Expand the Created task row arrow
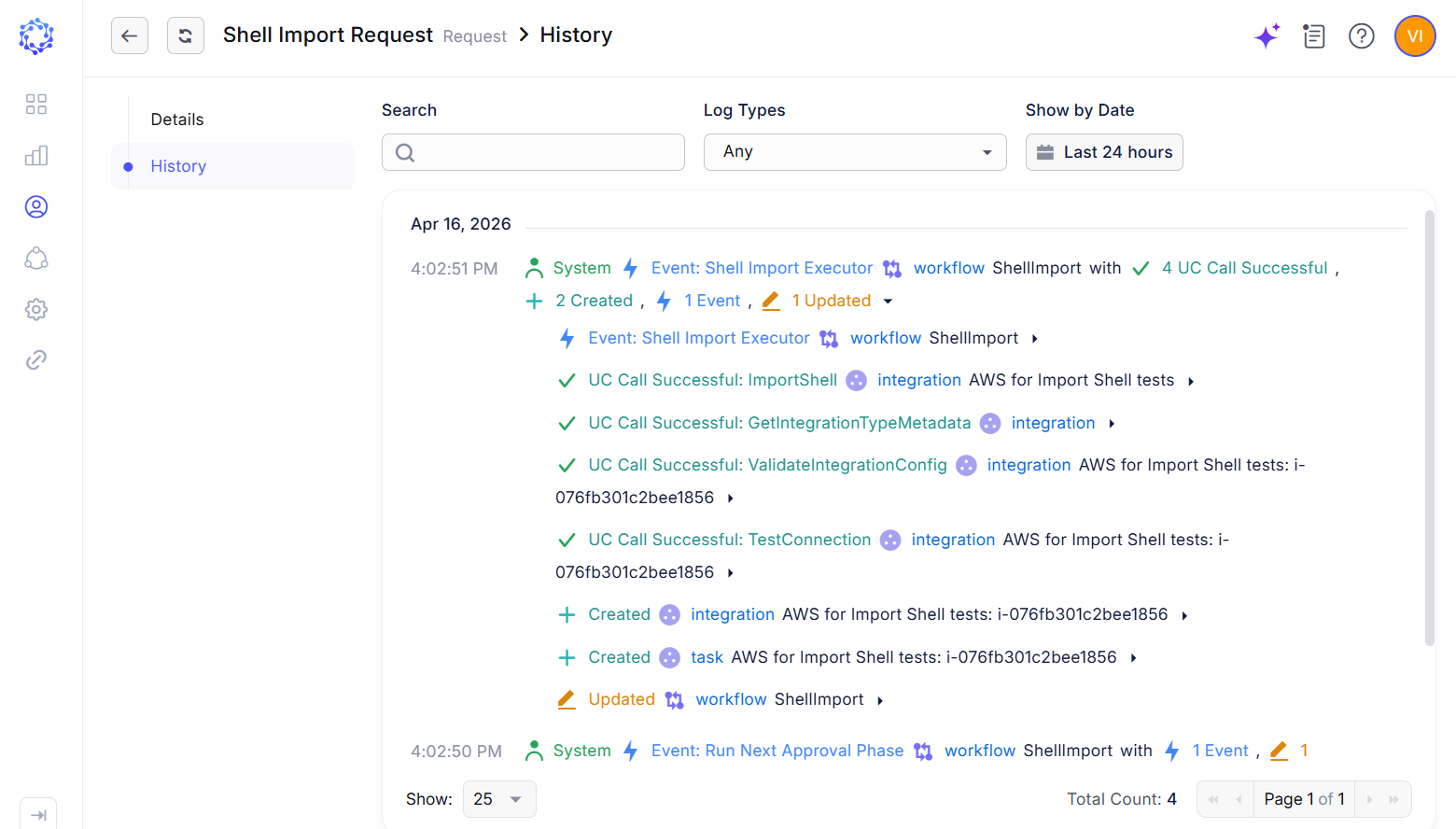The width and height of the screenshot is (1456, 829). point(1134,658)
